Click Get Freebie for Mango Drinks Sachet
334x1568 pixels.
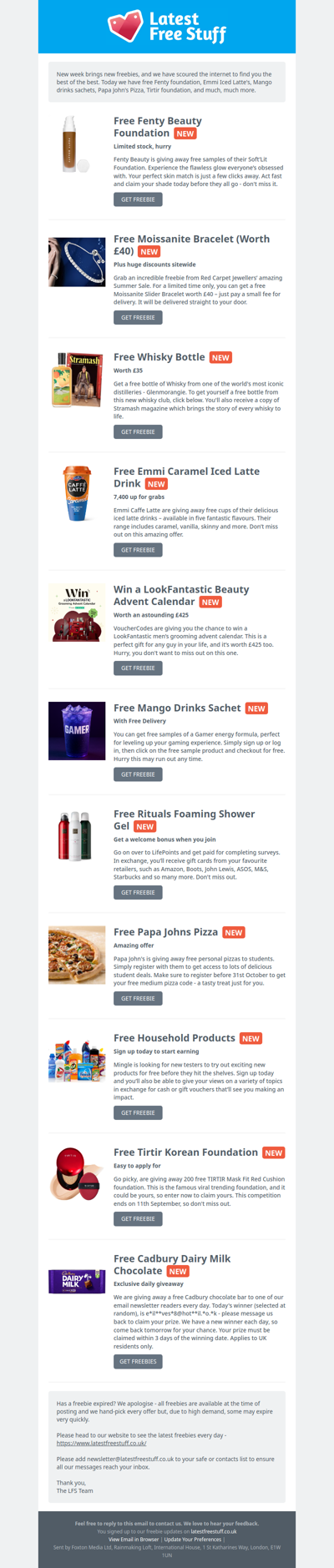pyautogui.click(x=138, y=774)
